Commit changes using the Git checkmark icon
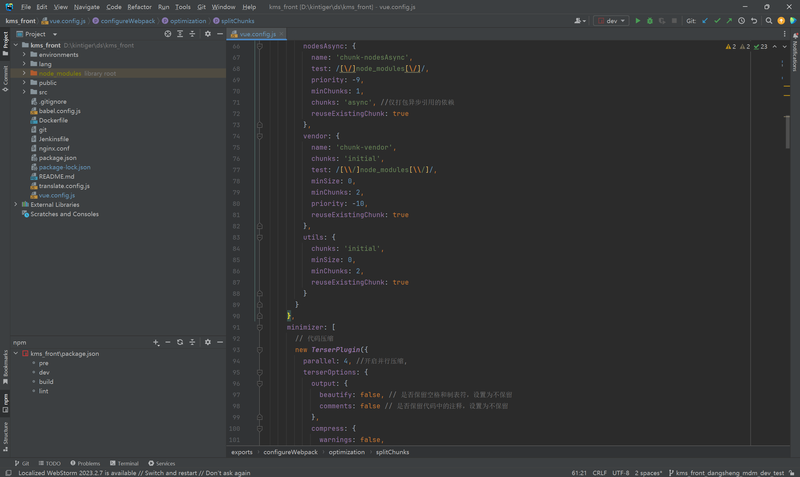Screen dimensions: 800x477 [717, 20]
